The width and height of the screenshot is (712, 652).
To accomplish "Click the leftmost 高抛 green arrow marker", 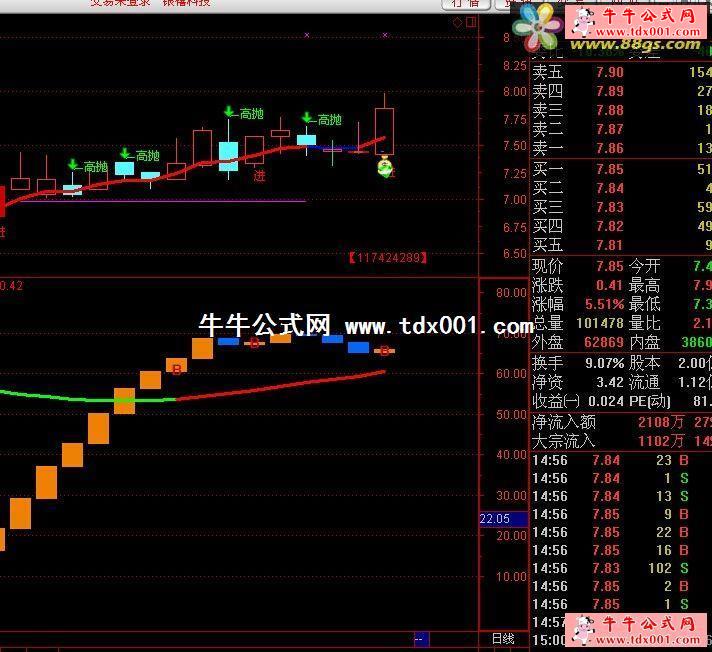I will (73, 165).
